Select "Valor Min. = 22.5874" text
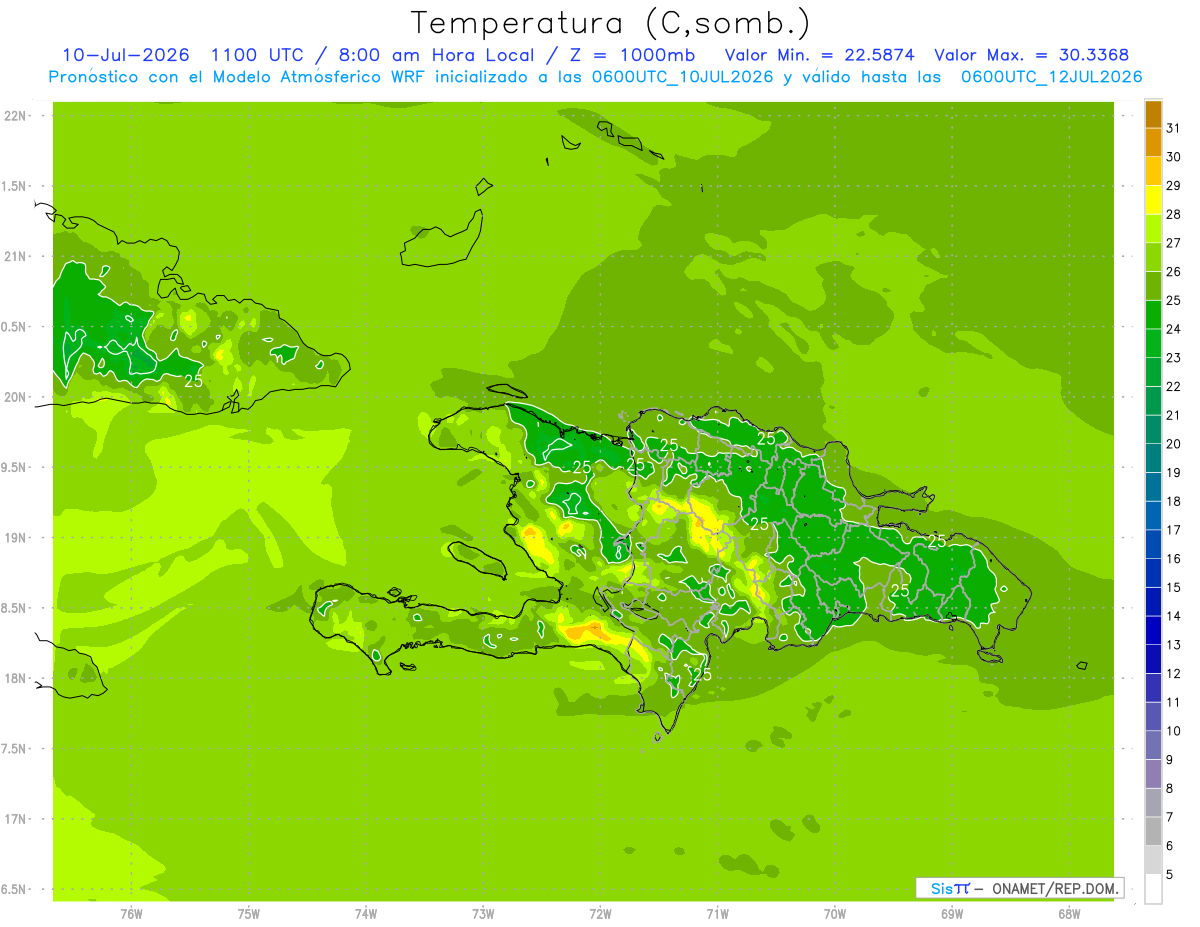1200x927 pixels. [820, 54]
